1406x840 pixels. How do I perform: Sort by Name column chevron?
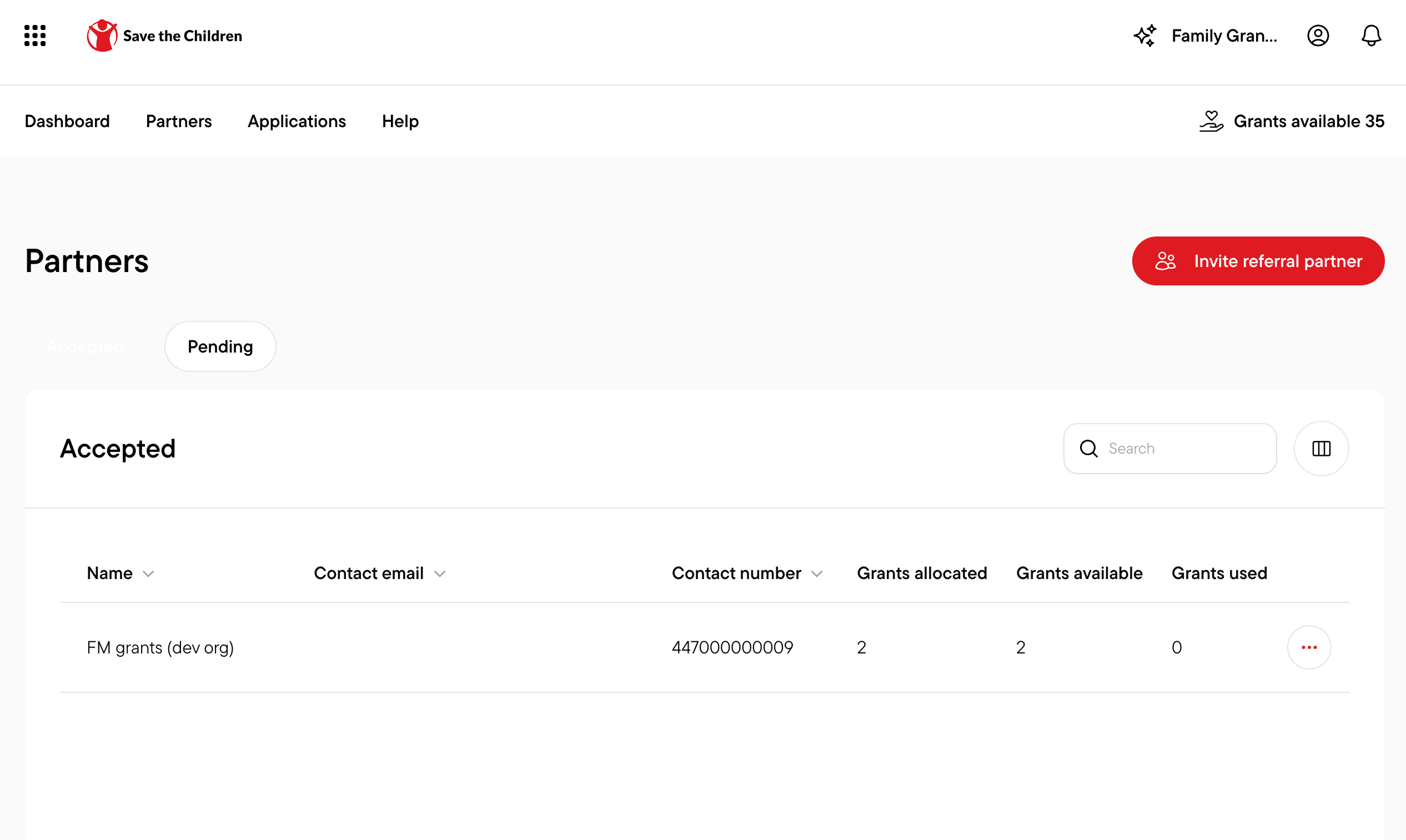pos(148,574)
